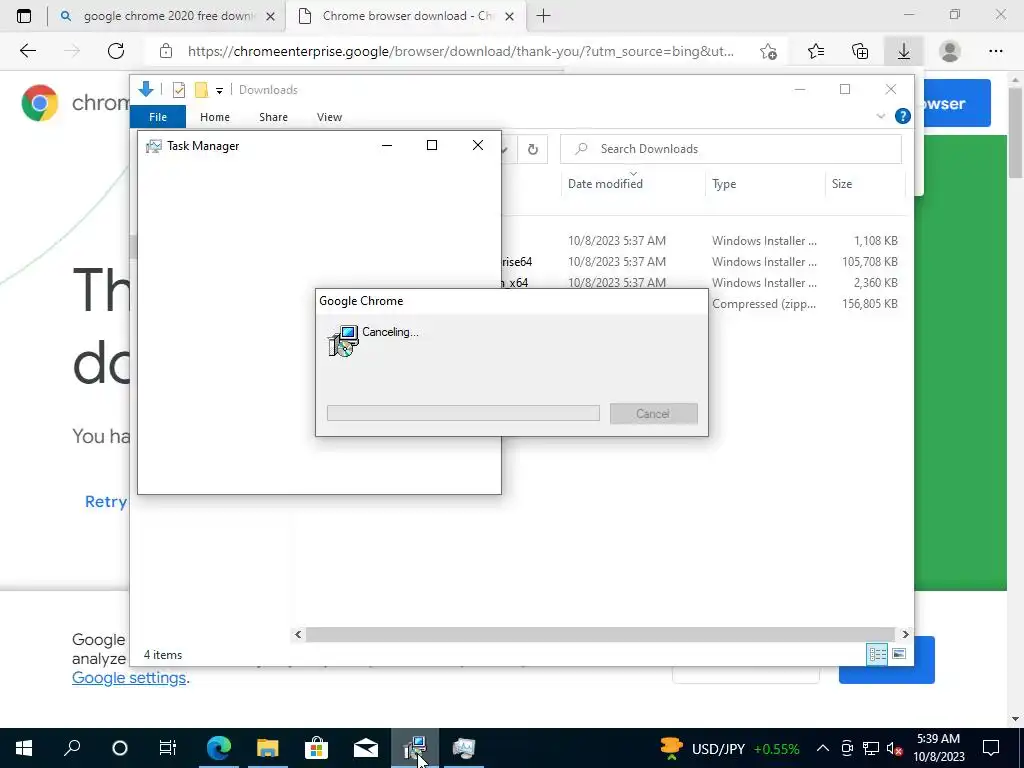The height and width of the screenshot is (768, 1024).
Task: Refresh the Edge page
Action: click(x=116, y=51)
